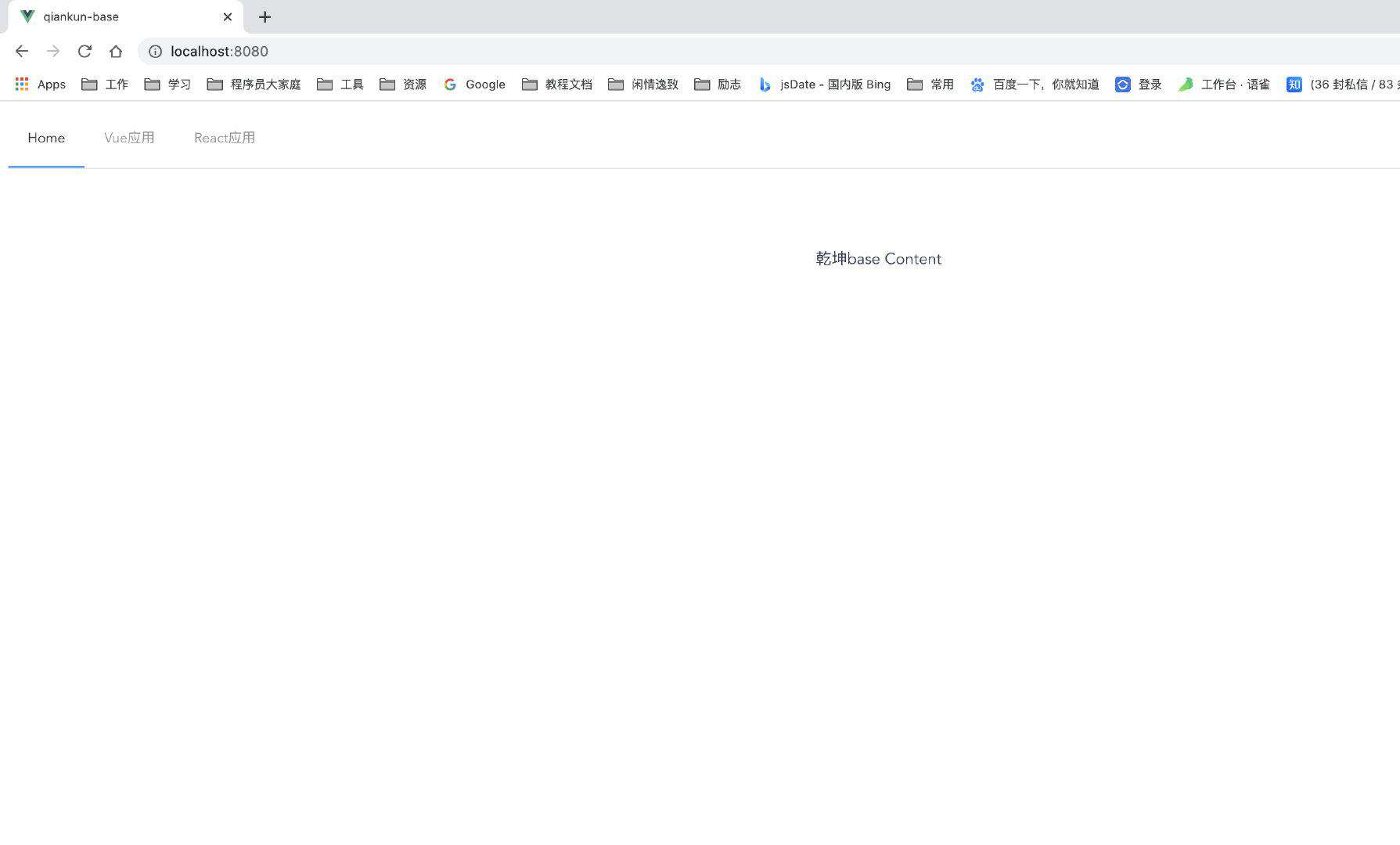Open the 工具 bookmarks folder
This screenshot has height=845, width=1400.
(340, 84)
